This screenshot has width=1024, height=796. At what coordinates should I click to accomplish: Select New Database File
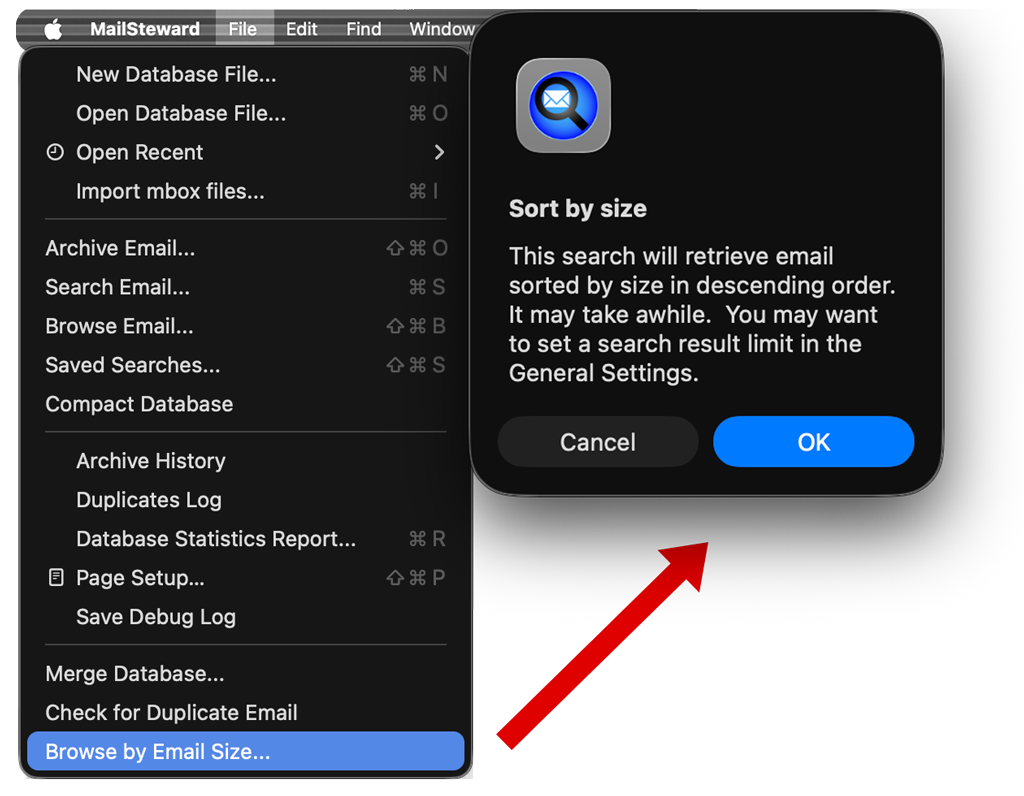point(176,74)
